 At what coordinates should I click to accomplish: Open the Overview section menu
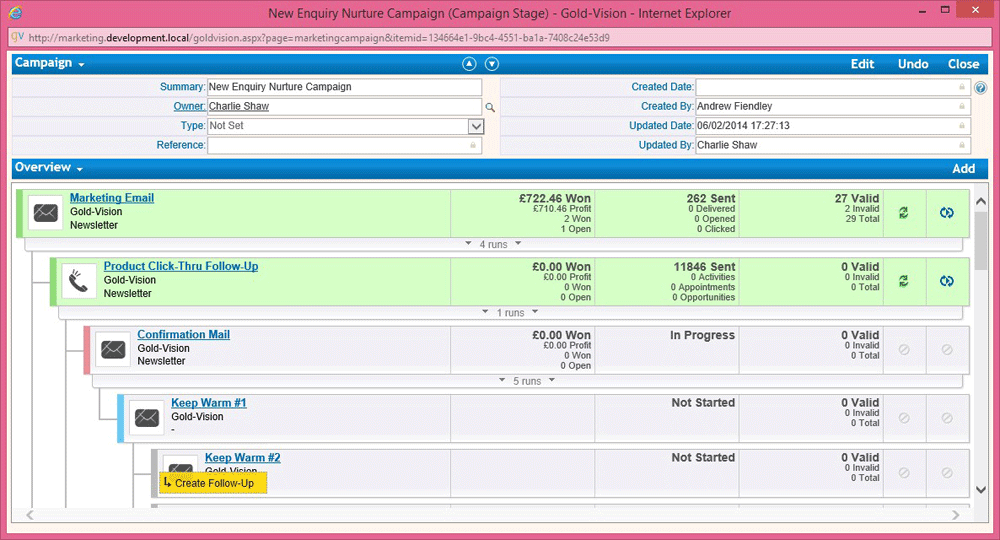coord(48,168)
